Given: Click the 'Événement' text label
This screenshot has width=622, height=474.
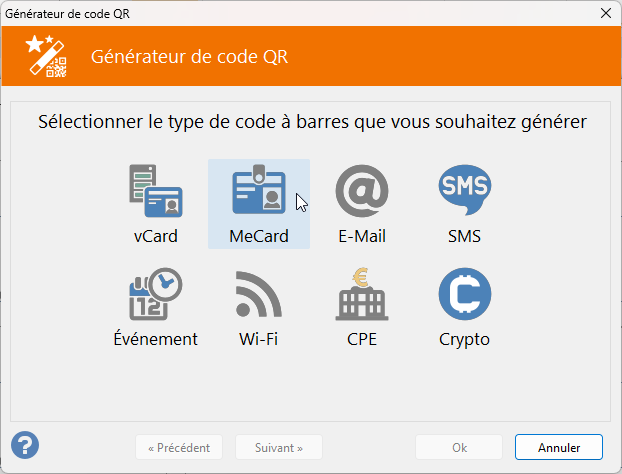Looking at the screenshot, I should pos(155,339).
